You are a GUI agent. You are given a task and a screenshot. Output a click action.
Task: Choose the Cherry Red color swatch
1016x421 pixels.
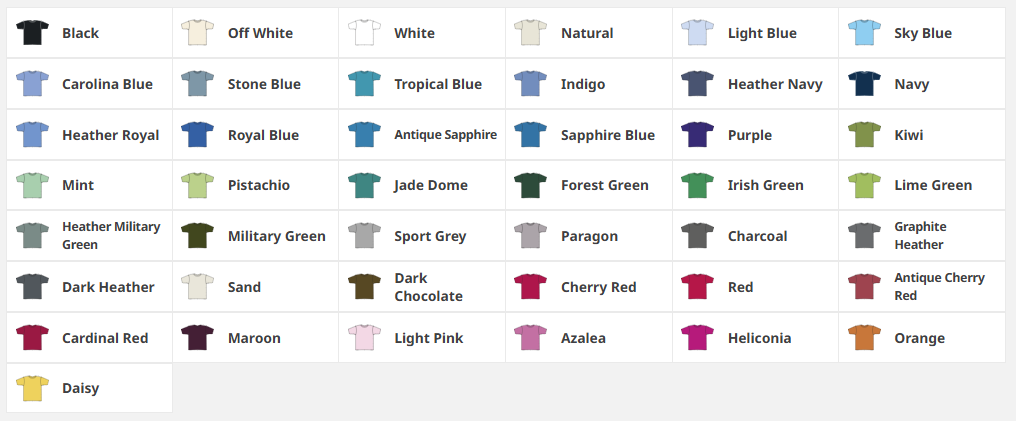(x=531, y=287)
